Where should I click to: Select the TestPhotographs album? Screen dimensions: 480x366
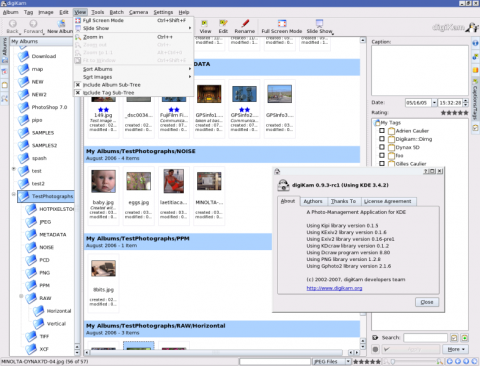[45, 196]
